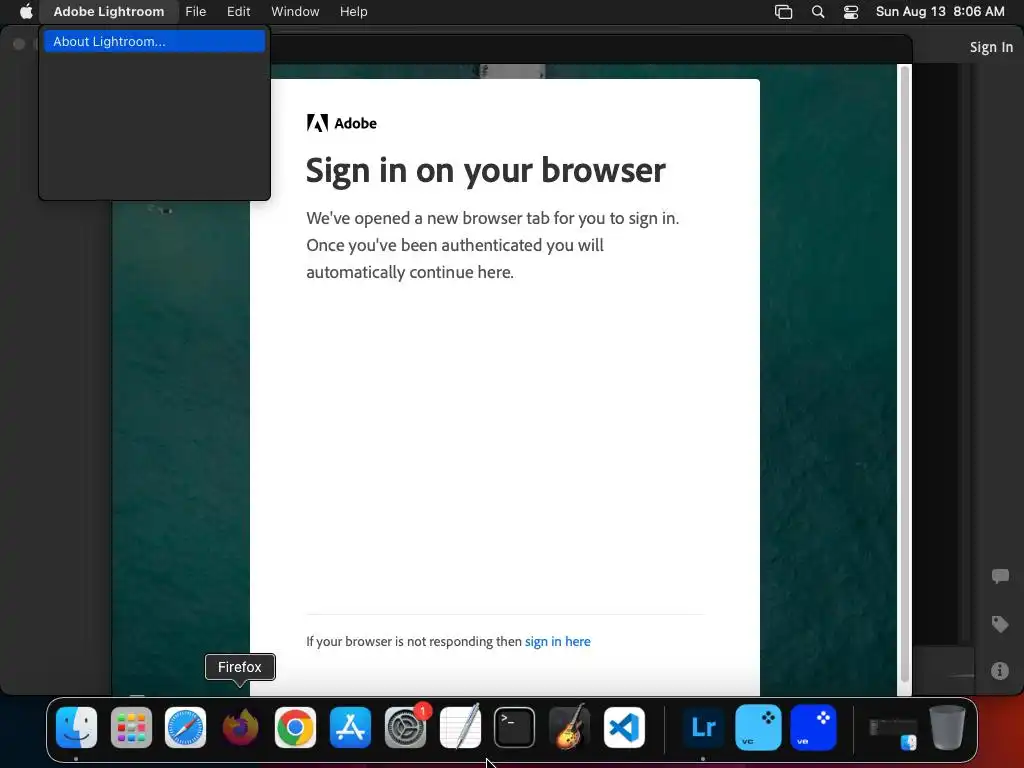Click the sign-in dialog scrollbar
Image resolution: width=1024 pixels, height=768 pixels.
click(904, 373)
